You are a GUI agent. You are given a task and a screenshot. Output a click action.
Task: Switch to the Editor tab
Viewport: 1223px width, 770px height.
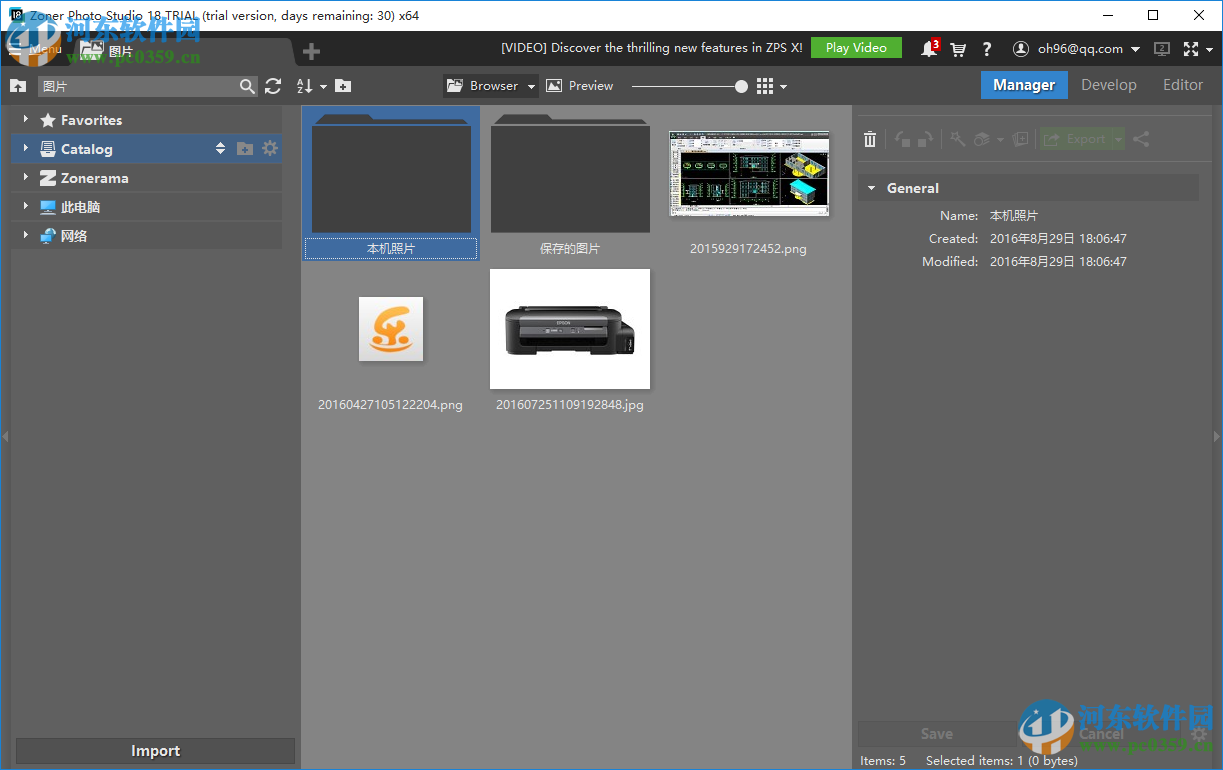1182,85
